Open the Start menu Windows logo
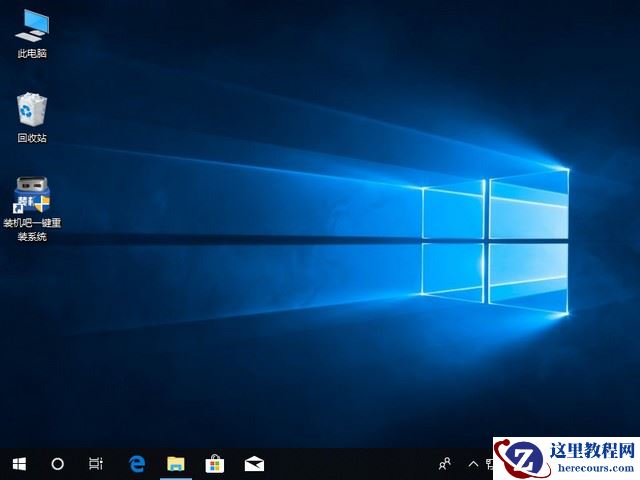Viewport: 640px width, 480px height. click(19, 464)
